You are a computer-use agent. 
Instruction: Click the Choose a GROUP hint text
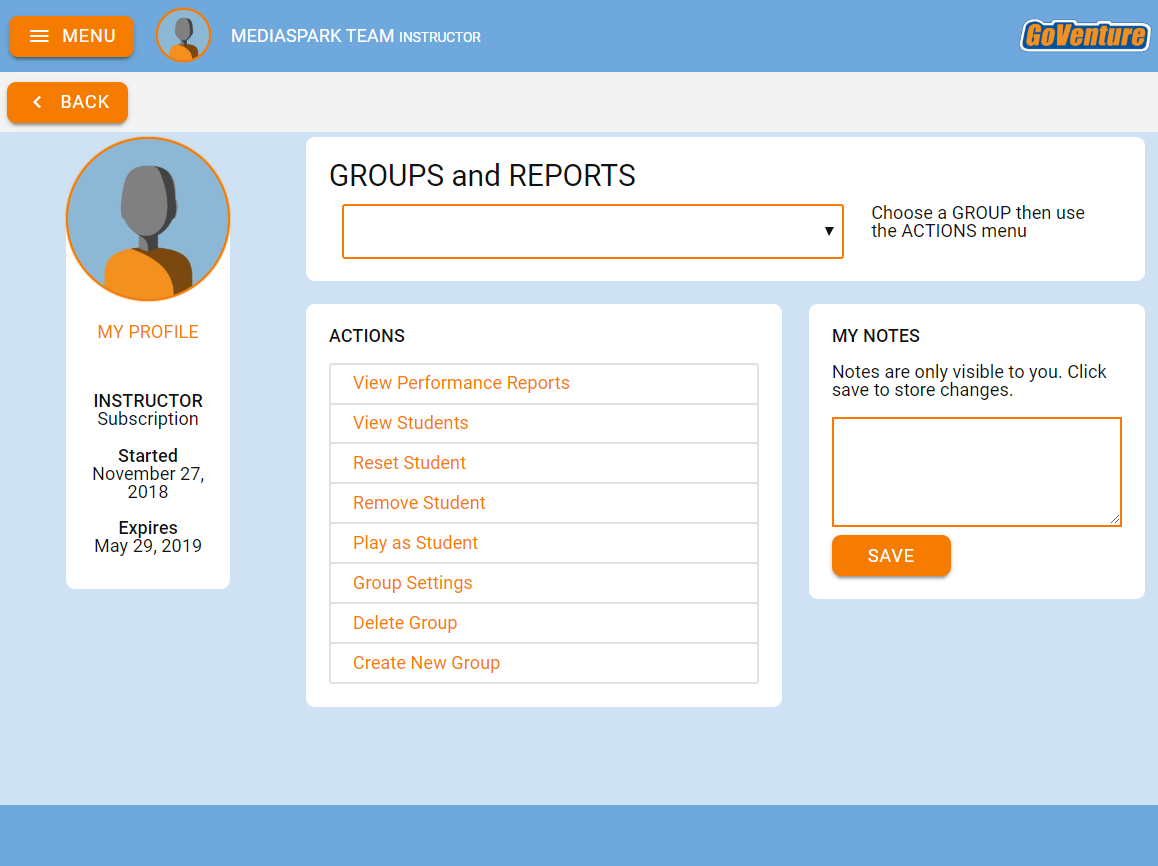pos(978,221)
